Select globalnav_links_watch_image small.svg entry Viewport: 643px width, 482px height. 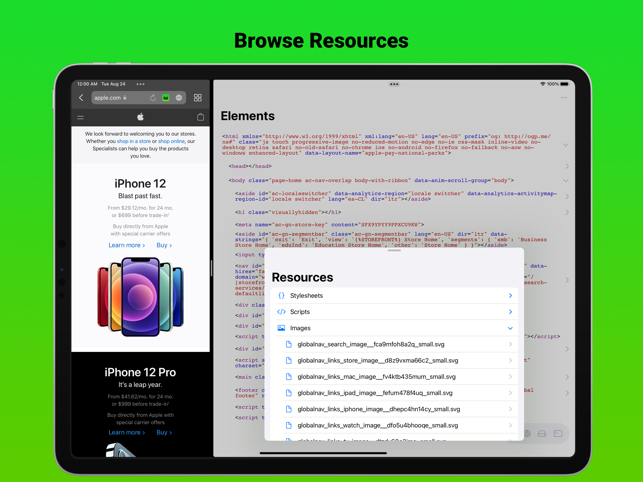[397, 425]
